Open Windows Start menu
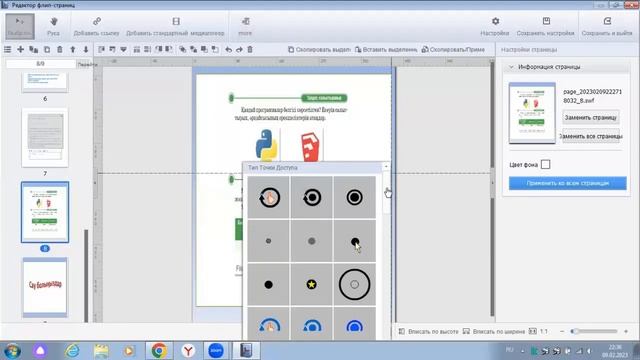Screen dimensions: 640x360 pyautogui.click(x=12, y=351)
